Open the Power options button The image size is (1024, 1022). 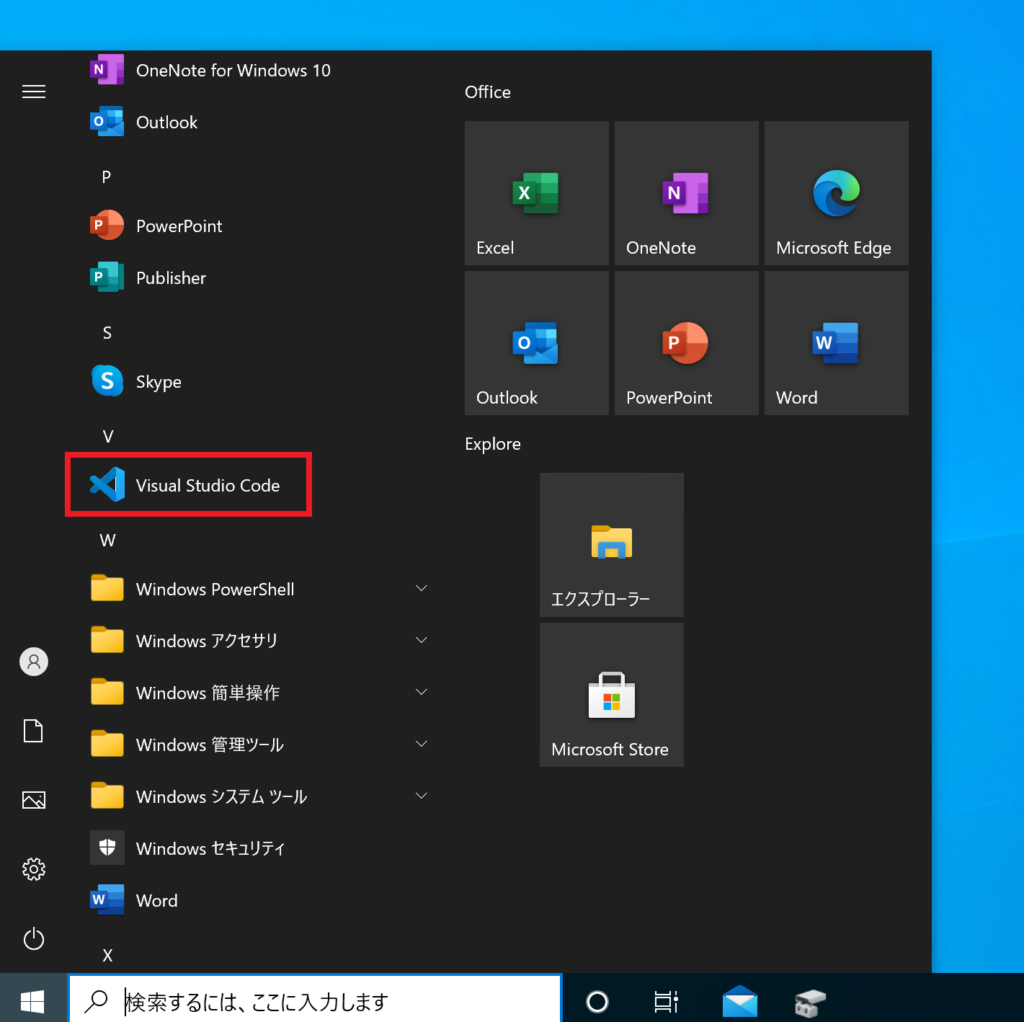point(33,938)
